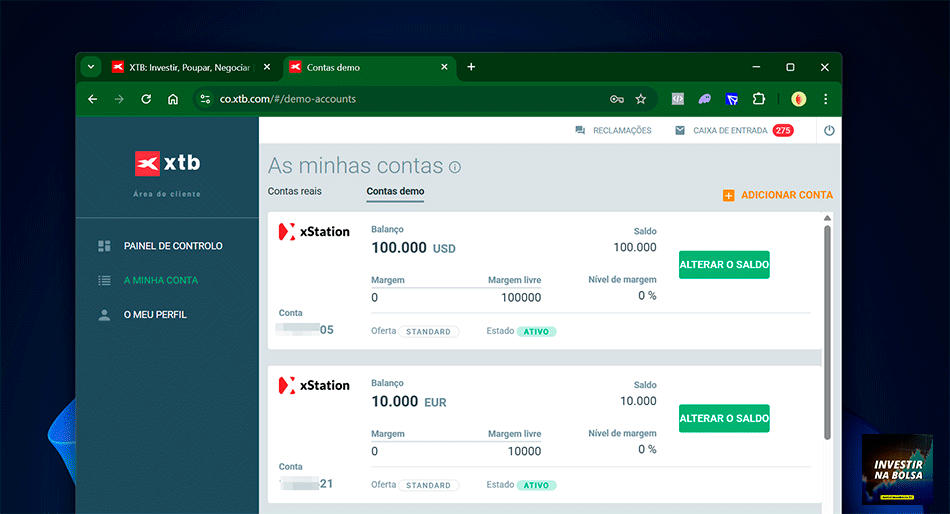Open the browser profile avatar
The width and height of the screenshot is (950, 514).
click(799, 99)
